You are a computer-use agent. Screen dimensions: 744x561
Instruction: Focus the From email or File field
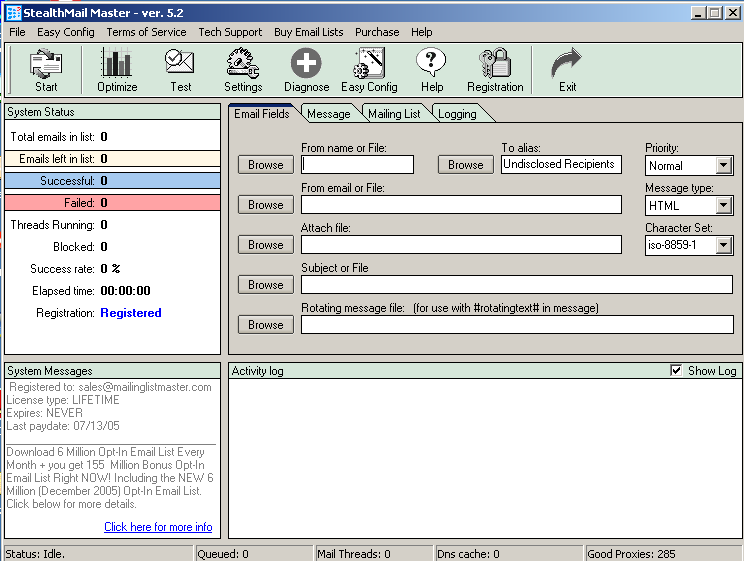(x=461, y=205)
